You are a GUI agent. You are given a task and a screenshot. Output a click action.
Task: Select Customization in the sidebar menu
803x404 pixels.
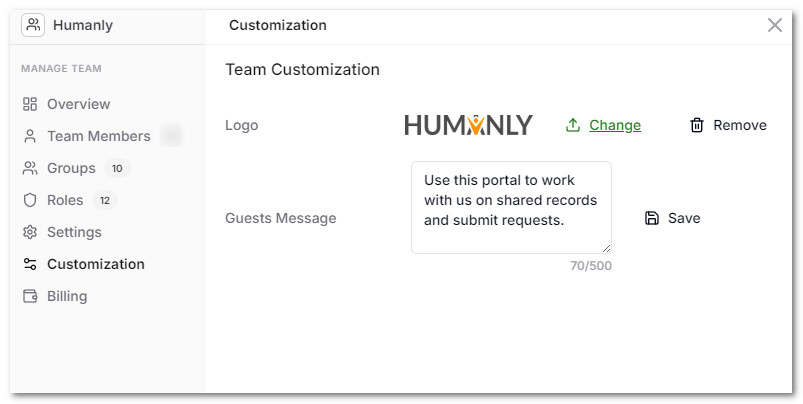click(95, 264)
